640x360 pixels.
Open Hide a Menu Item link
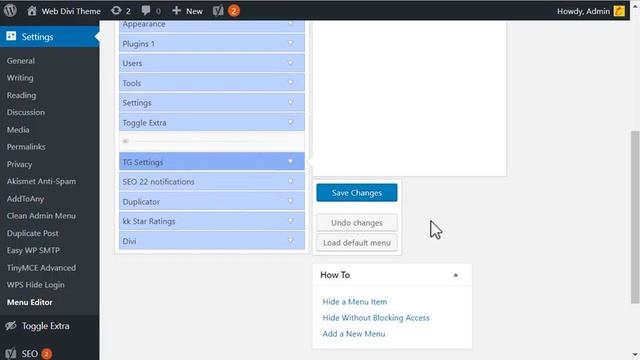point(355,302)
